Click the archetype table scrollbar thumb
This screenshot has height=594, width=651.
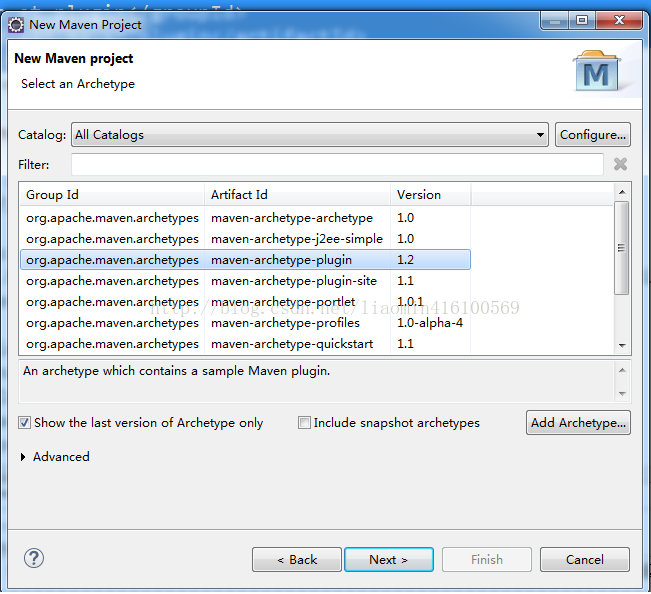(x=622, y=248)
